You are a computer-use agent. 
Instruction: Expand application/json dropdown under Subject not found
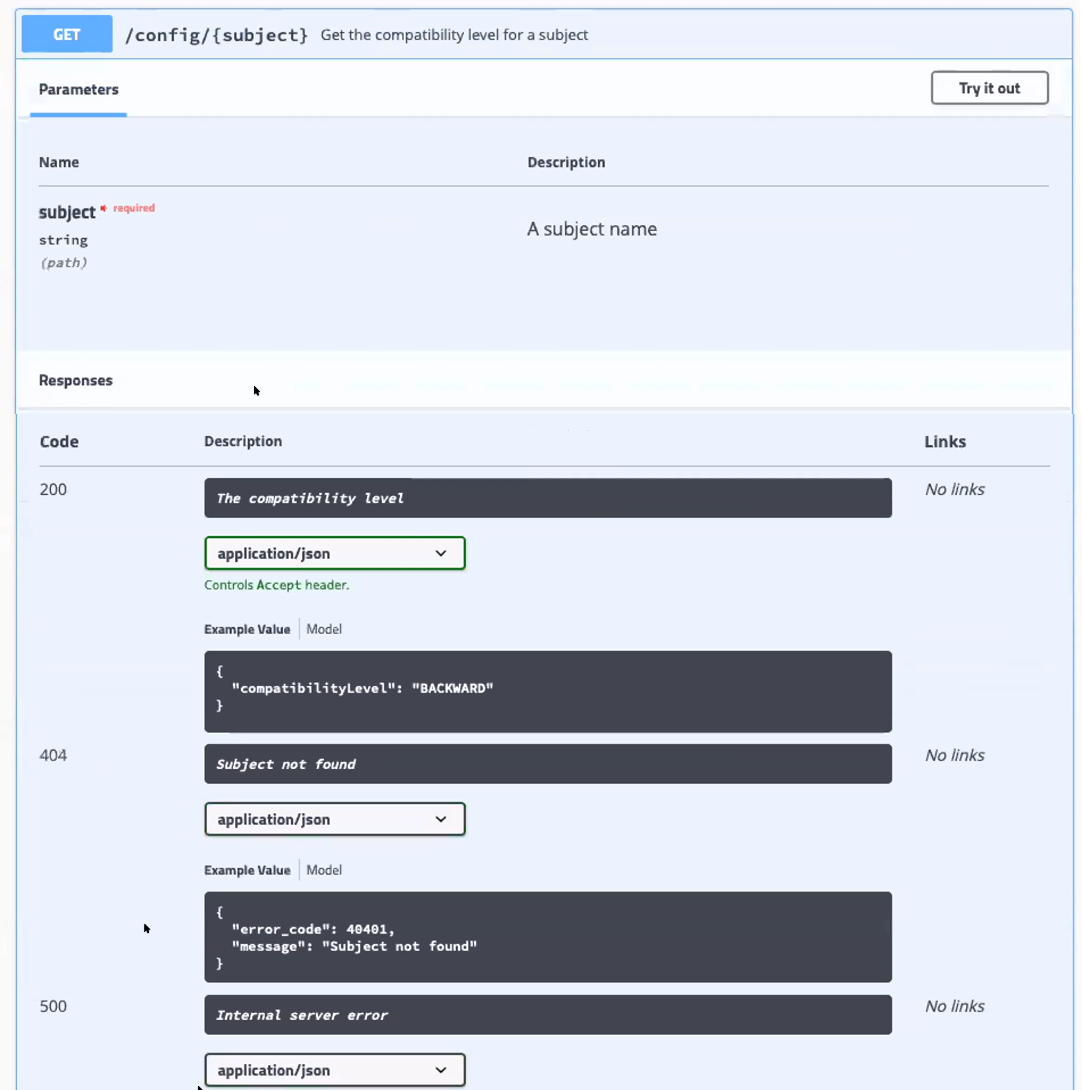334,819
